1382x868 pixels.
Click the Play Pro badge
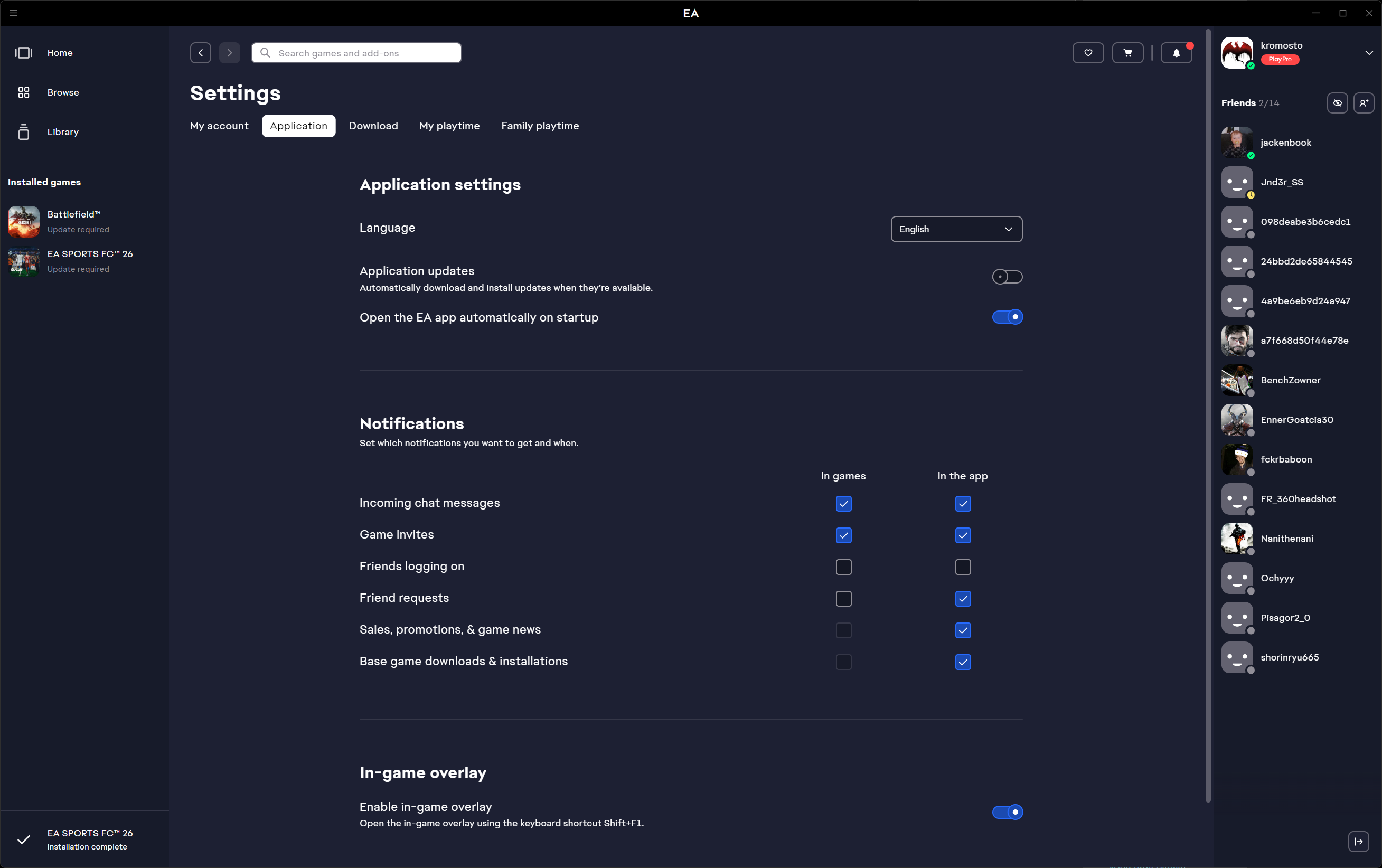(1280, 59)
